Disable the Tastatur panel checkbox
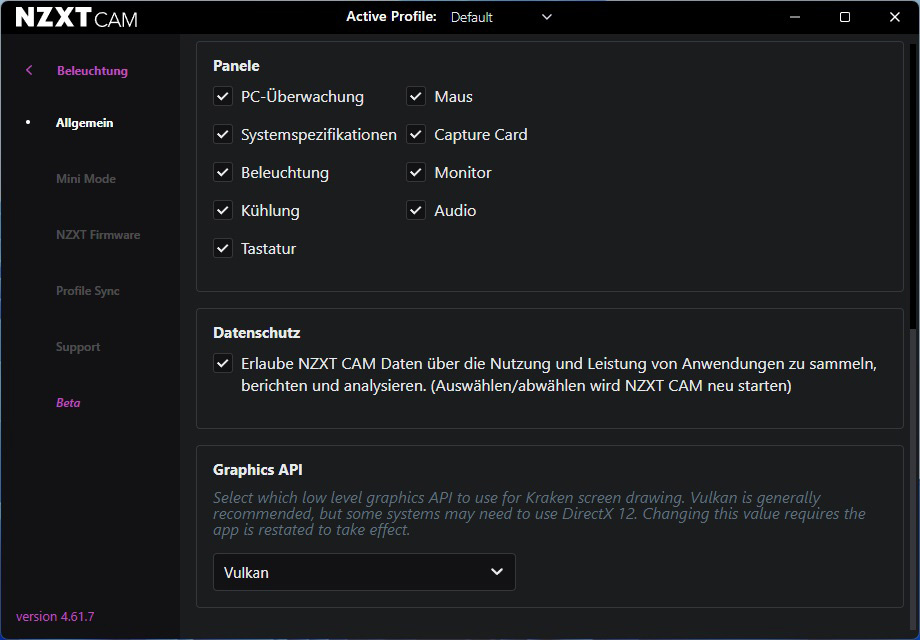Image resolution: width=920 pixels, height=640 pixels. tap(223, 248)
